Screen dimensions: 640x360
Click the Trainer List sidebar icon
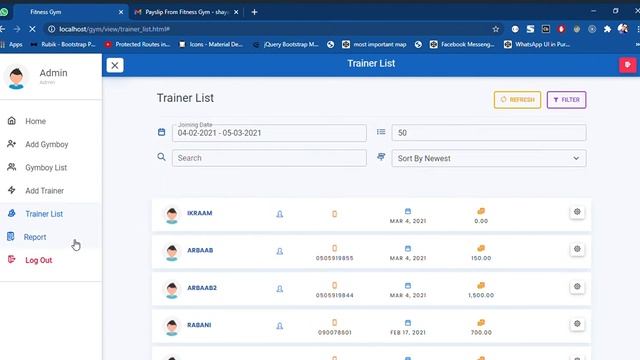coord(11,213)
